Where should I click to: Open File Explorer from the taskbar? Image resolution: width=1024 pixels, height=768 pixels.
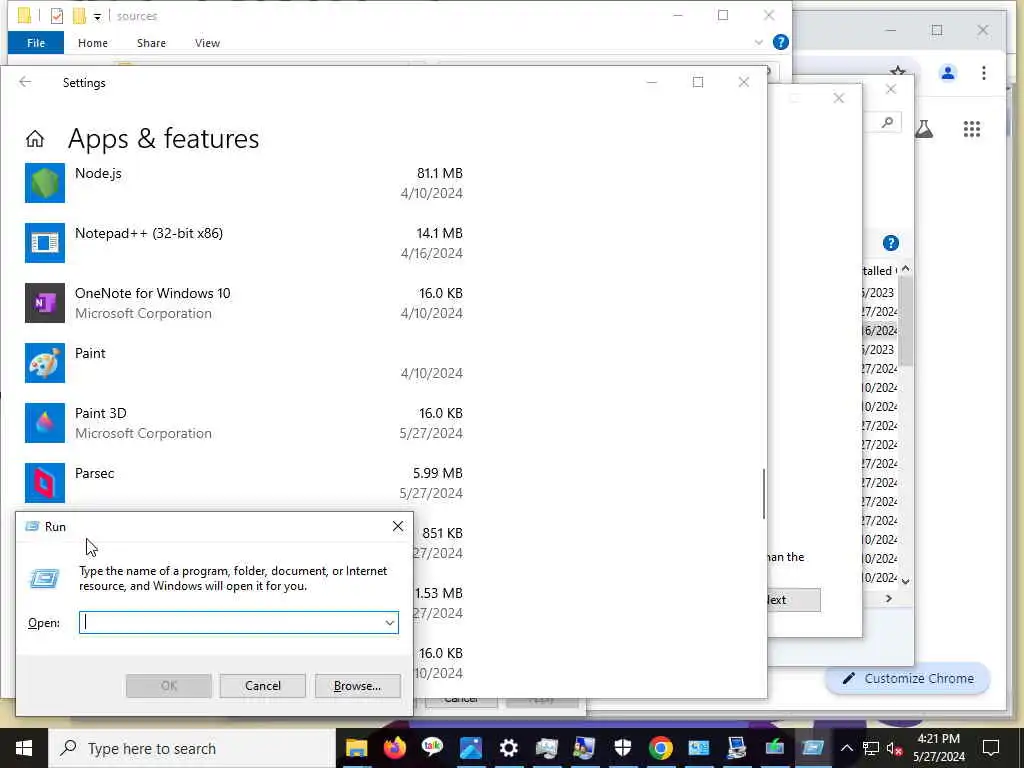click(x=357, y=748)
